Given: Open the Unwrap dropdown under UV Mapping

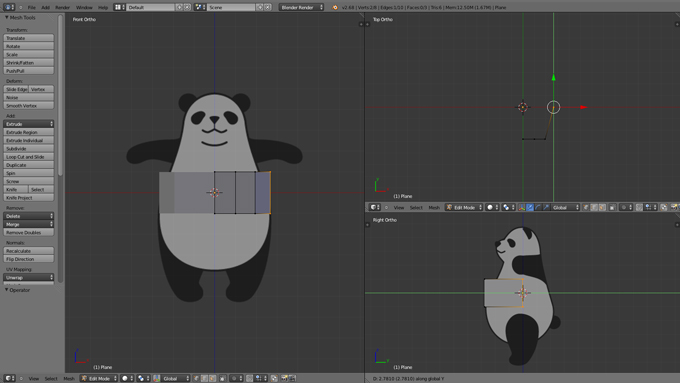Looking at the screenshot, I should tap(29, 278).
